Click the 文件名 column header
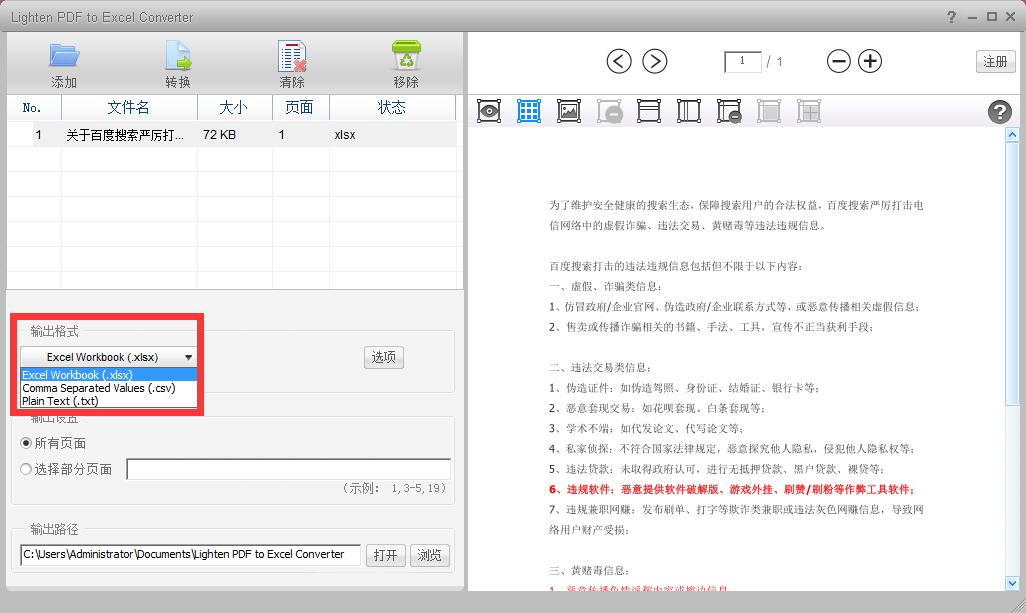This screenshot has height=613, width=1026. pos(129,107)
